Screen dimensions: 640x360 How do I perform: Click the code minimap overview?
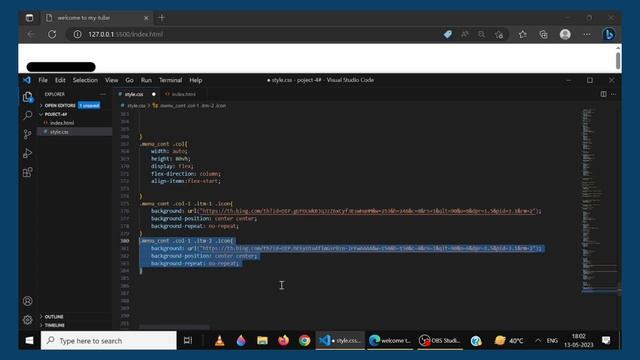click(x=599, y=200)
